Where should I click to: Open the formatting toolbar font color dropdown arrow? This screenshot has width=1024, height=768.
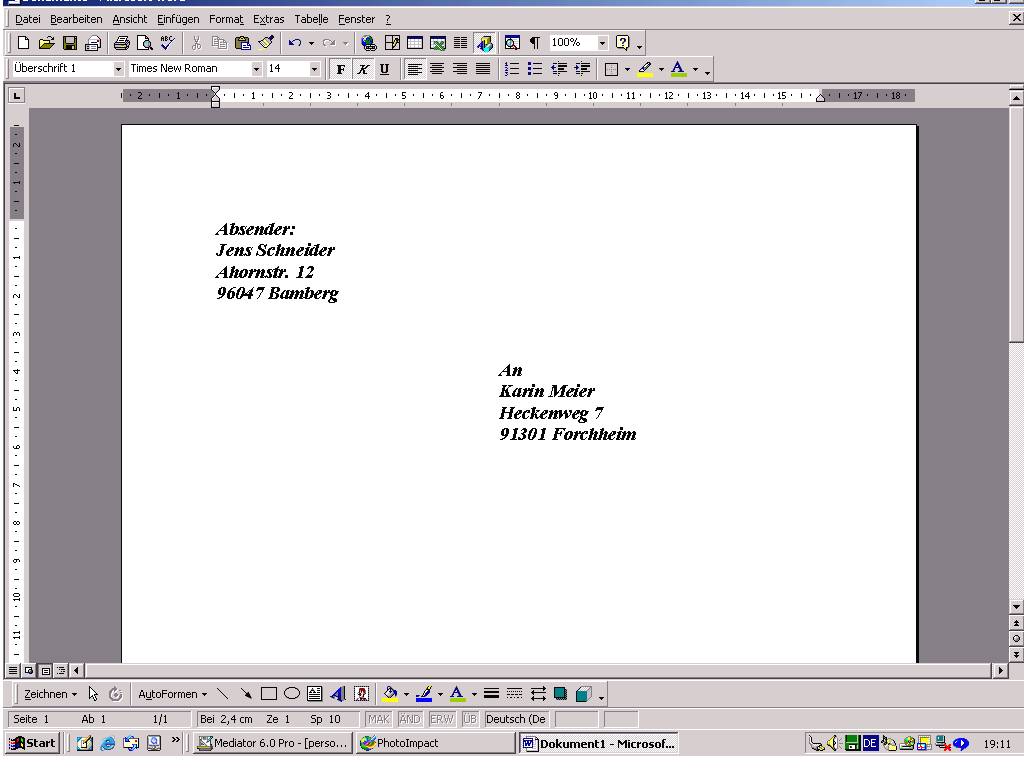pyautogui.click(x=695, y=69)
